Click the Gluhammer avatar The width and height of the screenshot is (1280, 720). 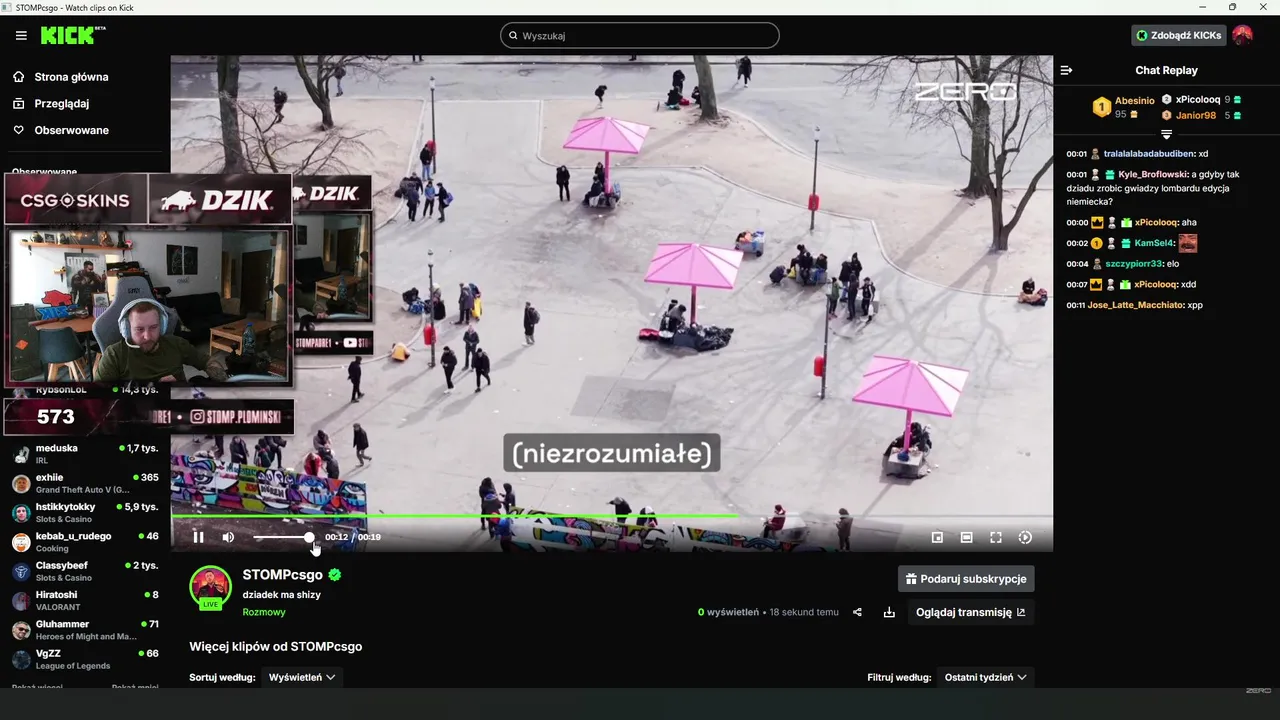[20, 630]
